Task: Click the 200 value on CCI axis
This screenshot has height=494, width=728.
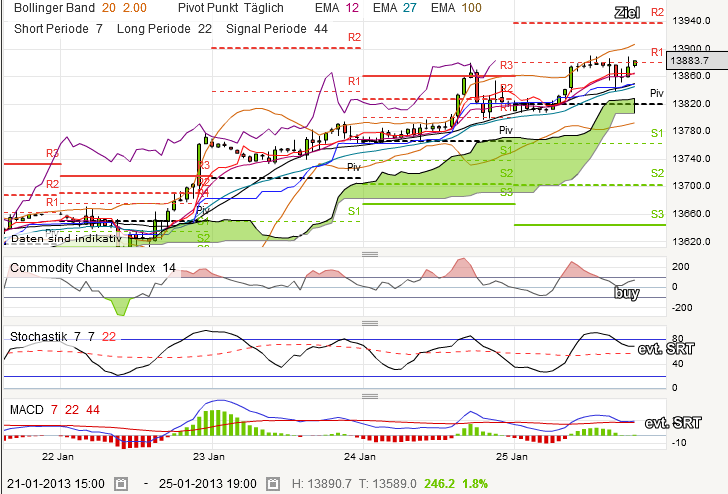Action: [681, 266]
